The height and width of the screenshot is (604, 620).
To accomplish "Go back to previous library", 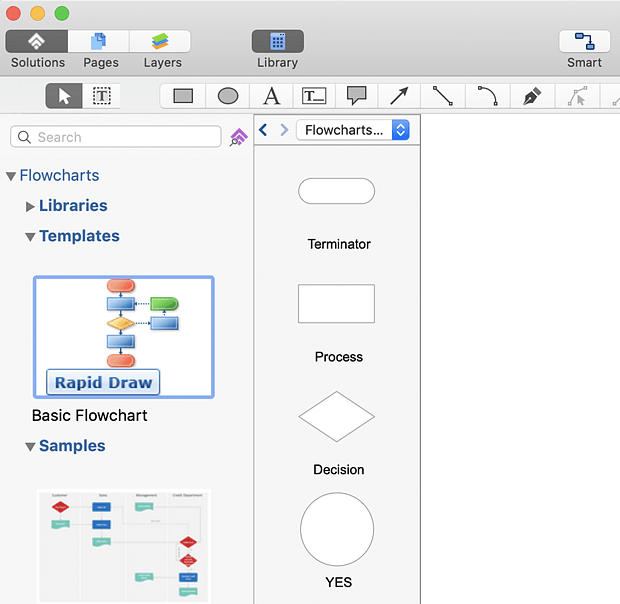I will (263, 130).
